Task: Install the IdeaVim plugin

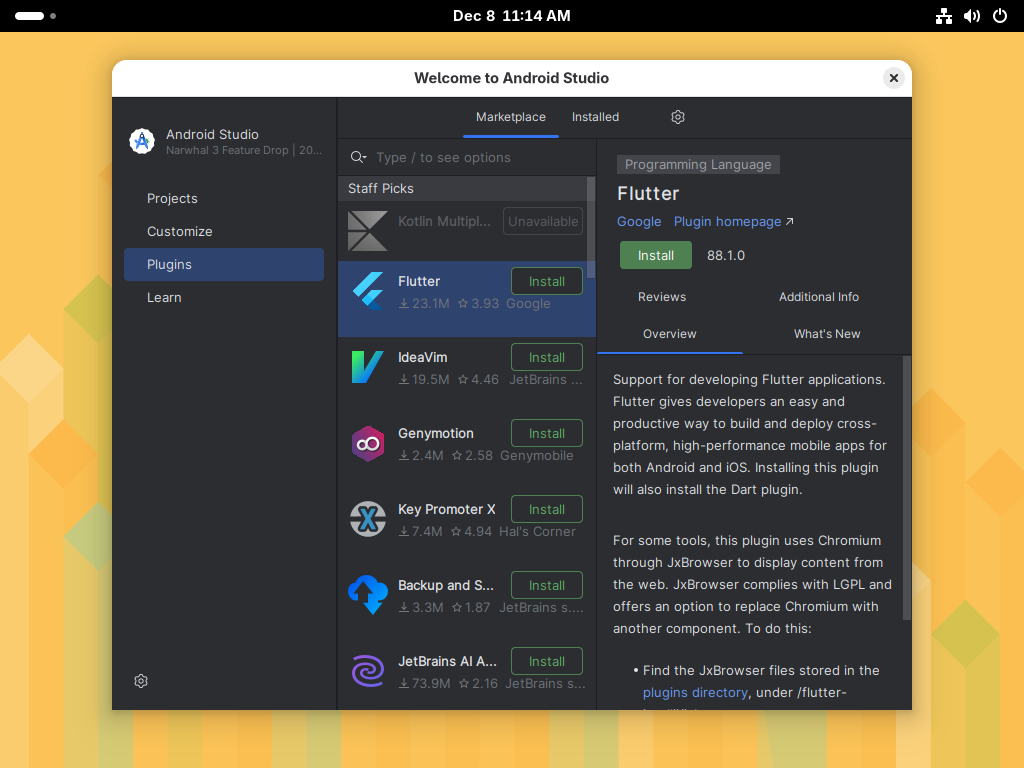Action: (x=546, y=357)
